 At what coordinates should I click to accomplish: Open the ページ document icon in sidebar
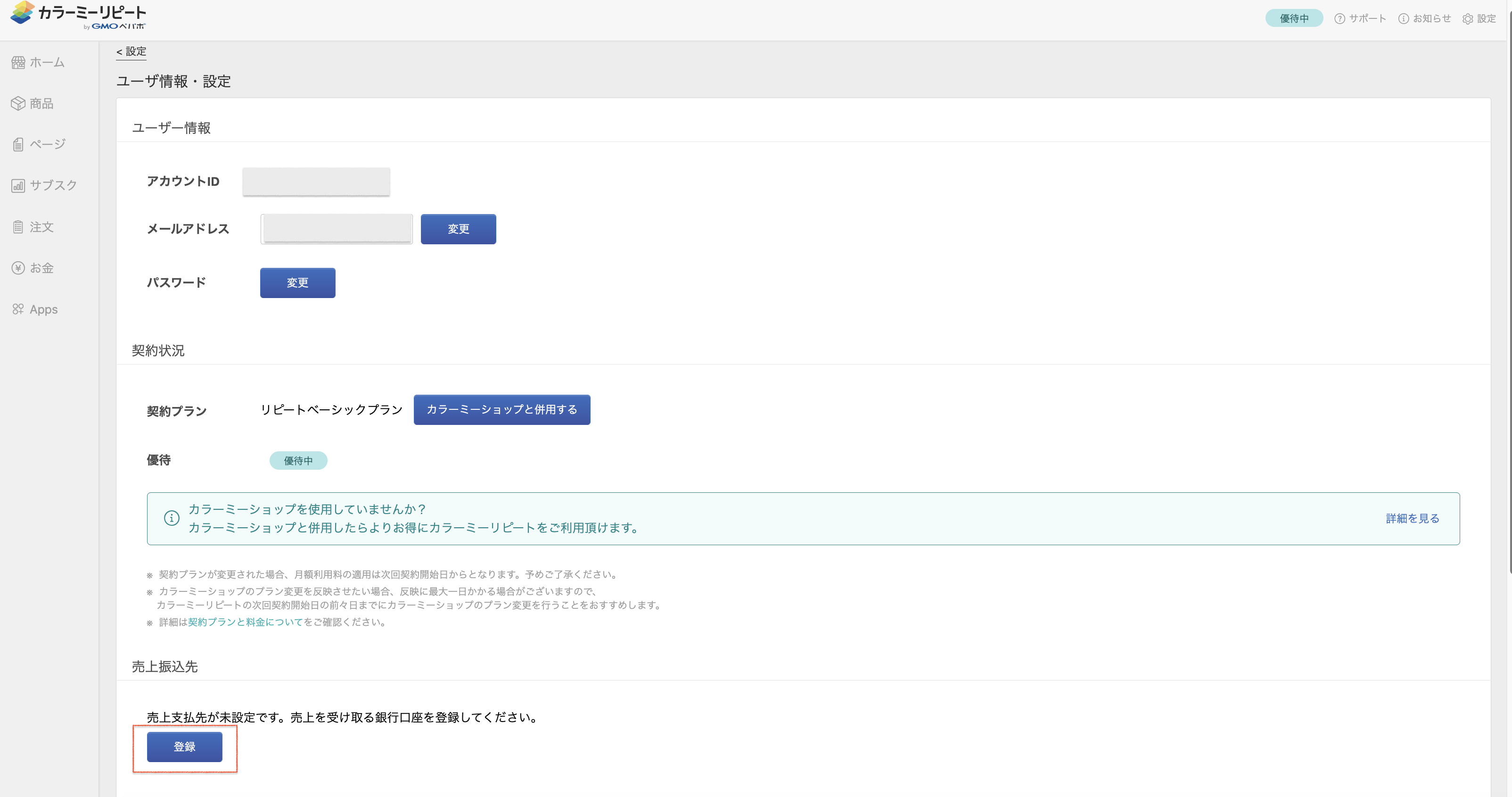tap(18, 144)
